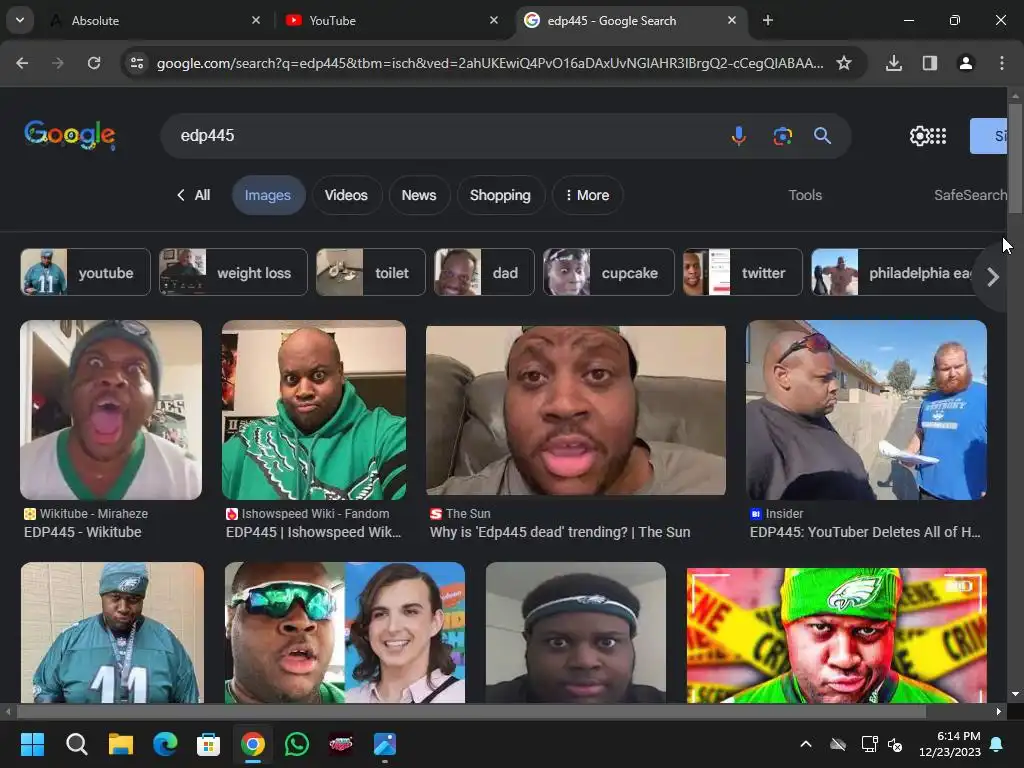Open Chrome three-dot menu

pyautogui.click(x=1002, y=63)
